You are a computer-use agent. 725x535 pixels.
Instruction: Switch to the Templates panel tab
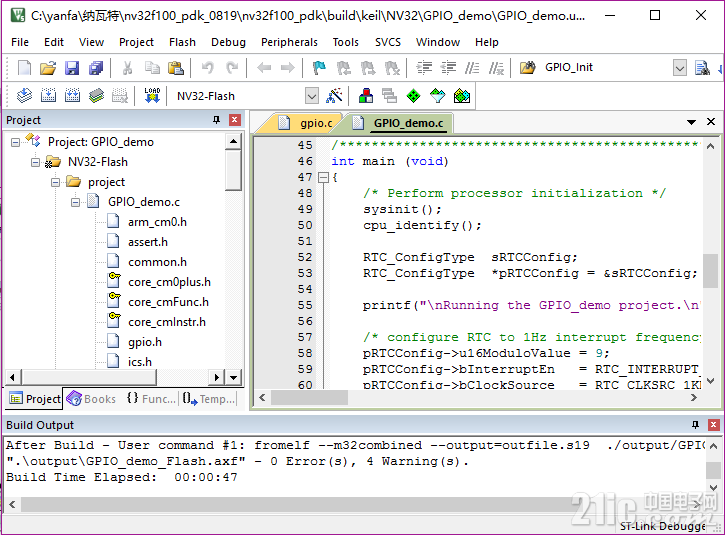point(209,399)
